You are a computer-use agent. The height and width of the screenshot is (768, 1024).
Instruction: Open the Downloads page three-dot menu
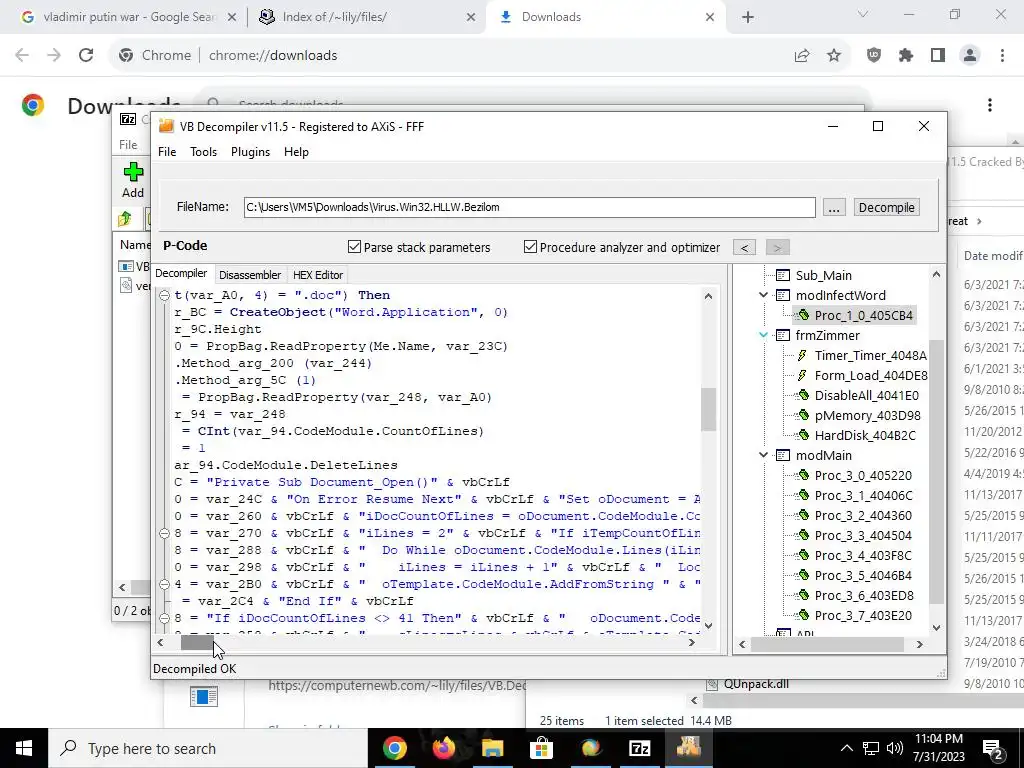[990, 105]
